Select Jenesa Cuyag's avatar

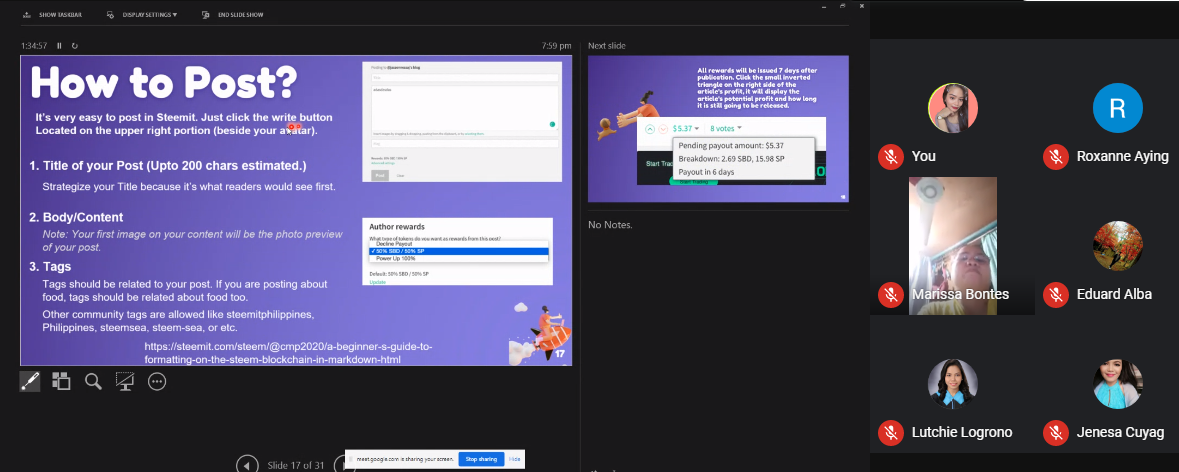[x=1117, y=384]
